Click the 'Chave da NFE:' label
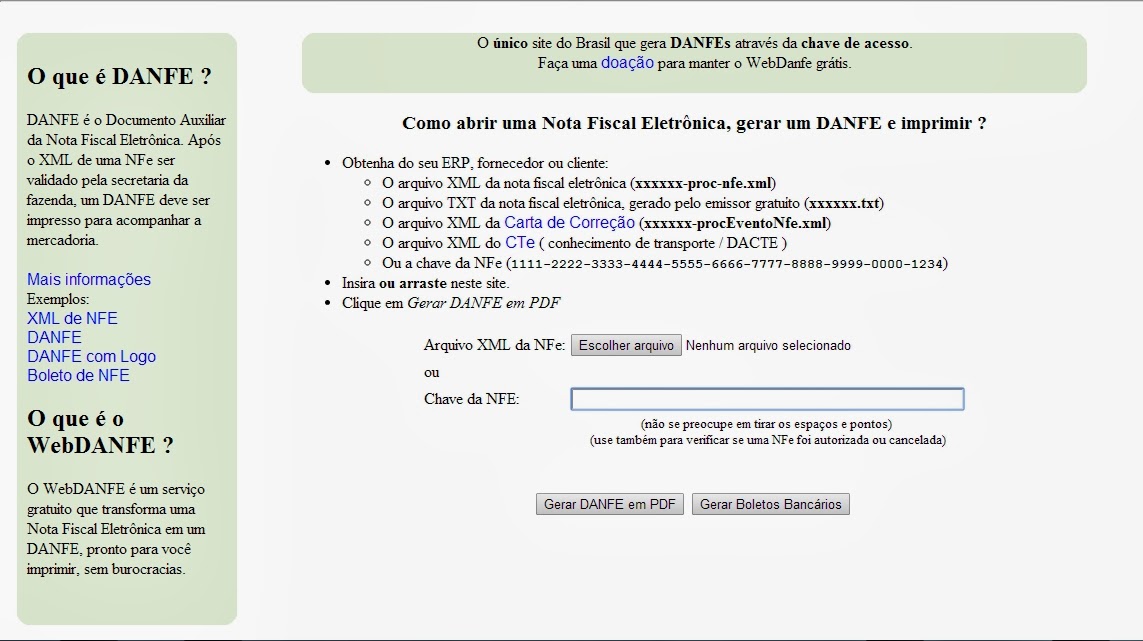Image resolution: width=1143 pixels, height=641 pixels. point(472,399)
